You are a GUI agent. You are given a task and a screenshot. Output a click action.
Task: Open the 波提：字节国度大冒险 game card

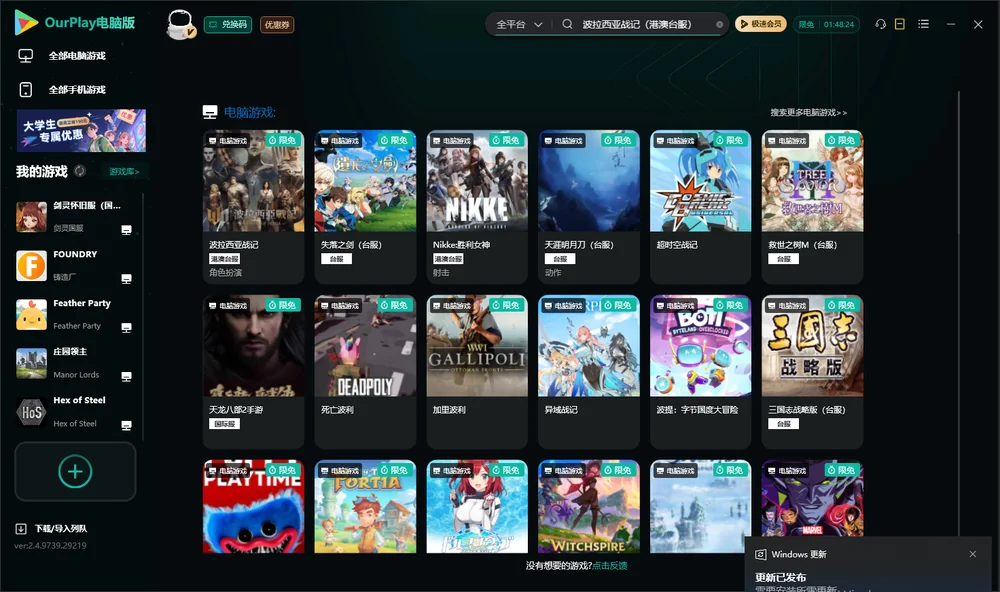[700, 372]
